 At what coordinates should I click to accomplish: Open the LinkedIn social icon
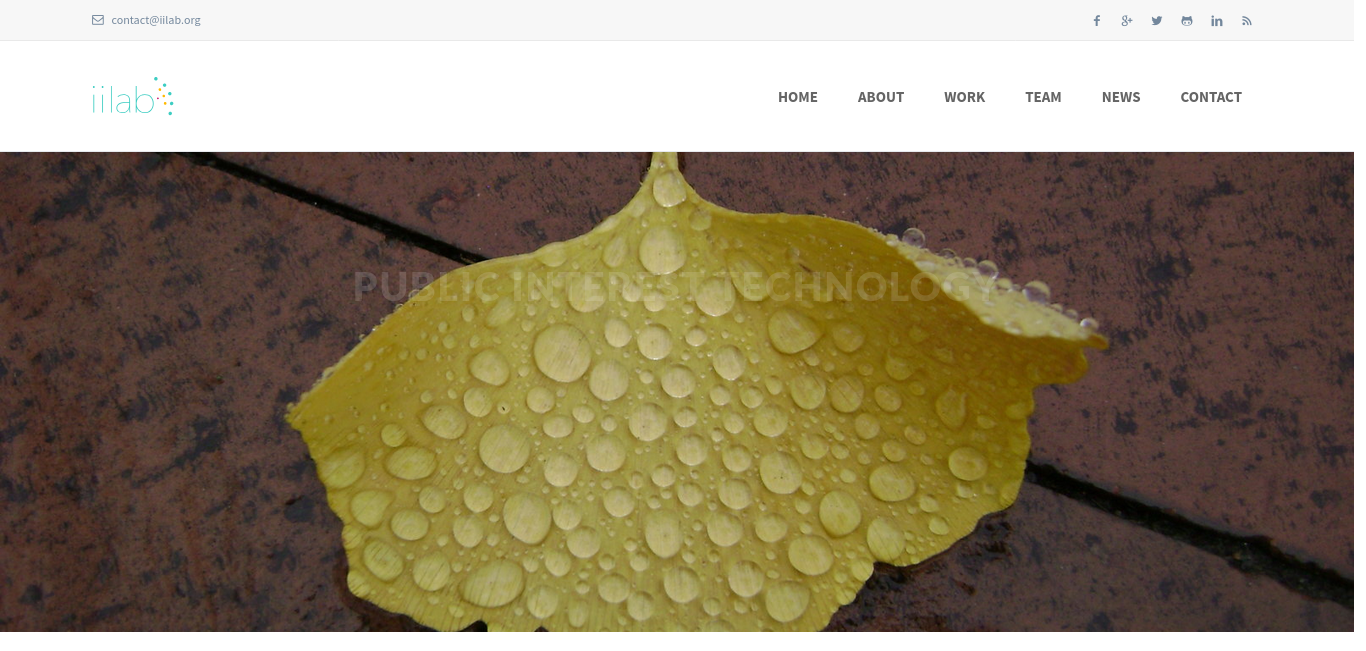1216,21
